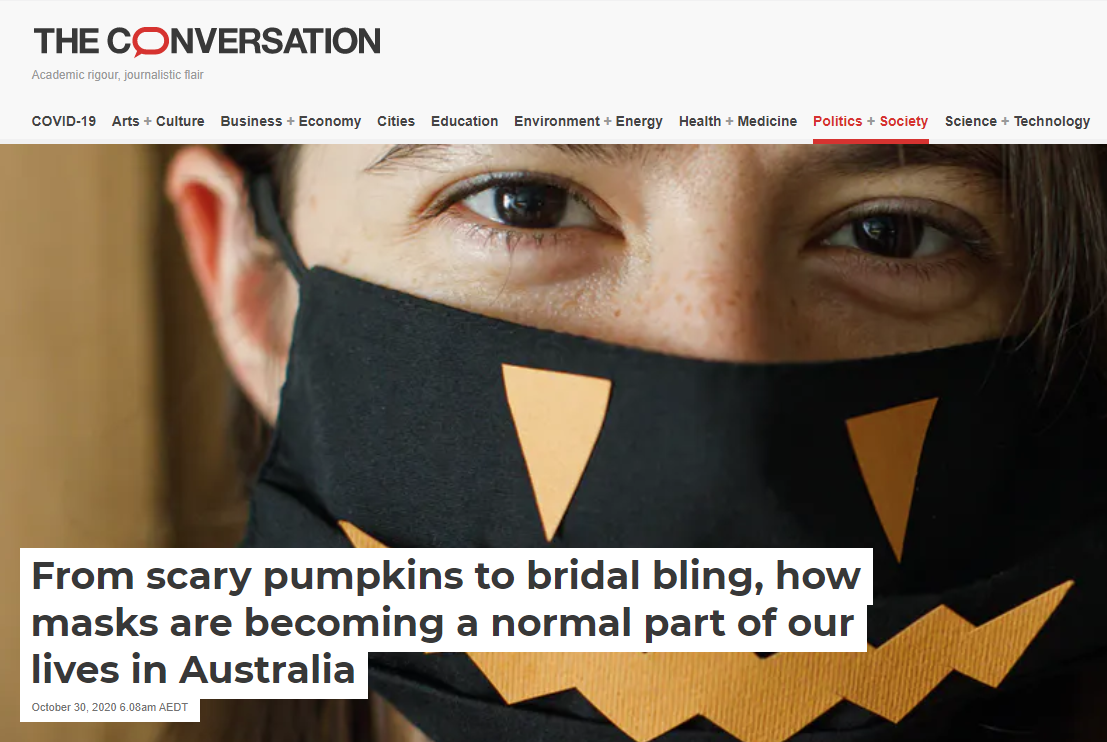The width and height of the screenshot is (1107, 742).
Task: Open the Science section
Action: tap(971, 121)
